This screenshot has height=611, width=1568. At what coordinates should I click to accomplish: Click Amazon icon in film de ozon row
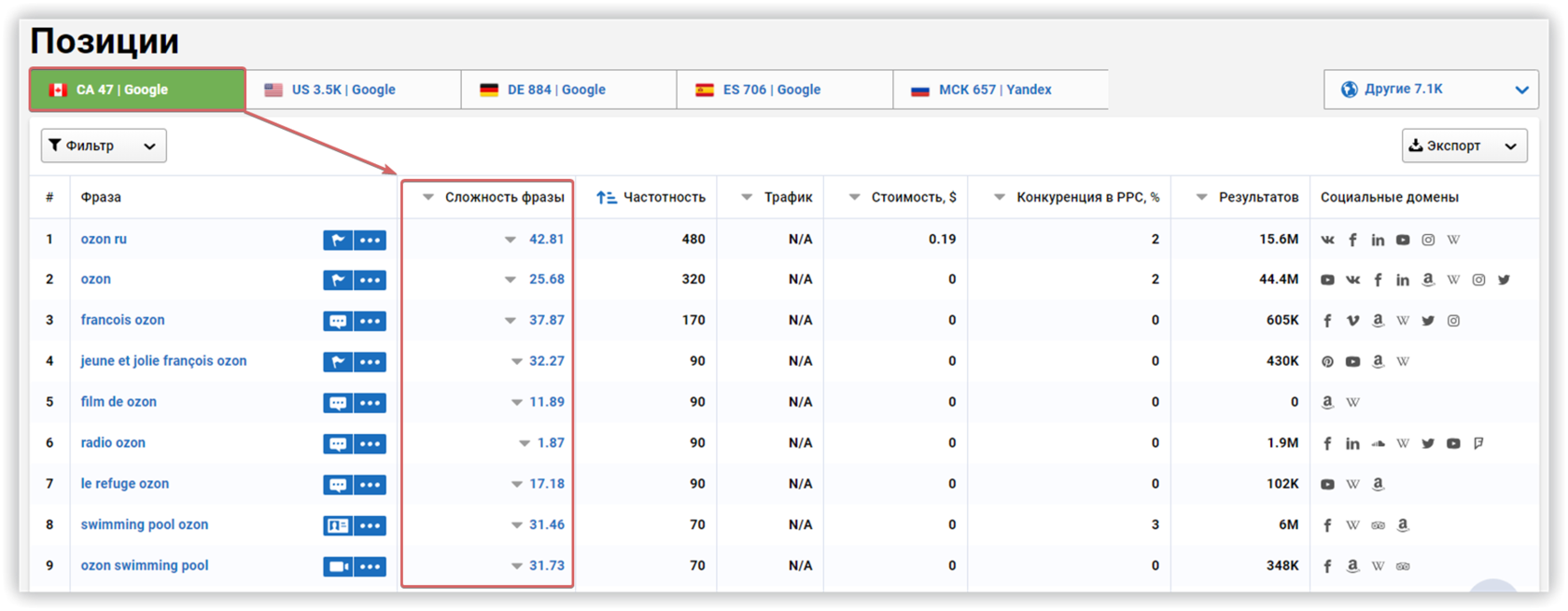(x=1327, y=403)
